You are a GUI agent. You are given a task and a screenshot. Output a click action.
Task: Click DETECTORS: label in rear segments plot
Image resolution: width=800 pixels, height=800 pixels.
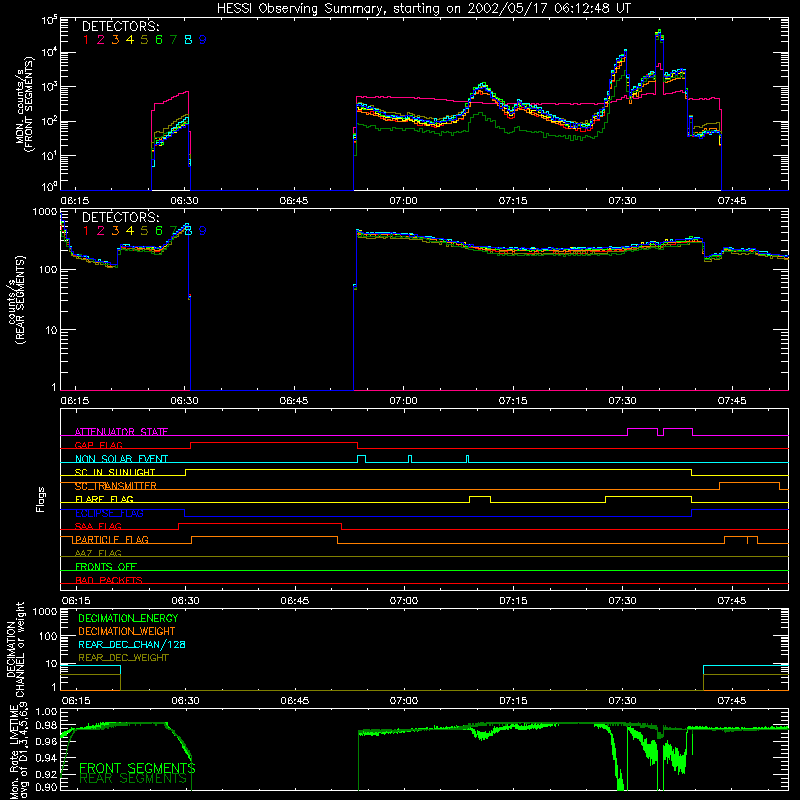pyautogui.click(x=120, y=217)
